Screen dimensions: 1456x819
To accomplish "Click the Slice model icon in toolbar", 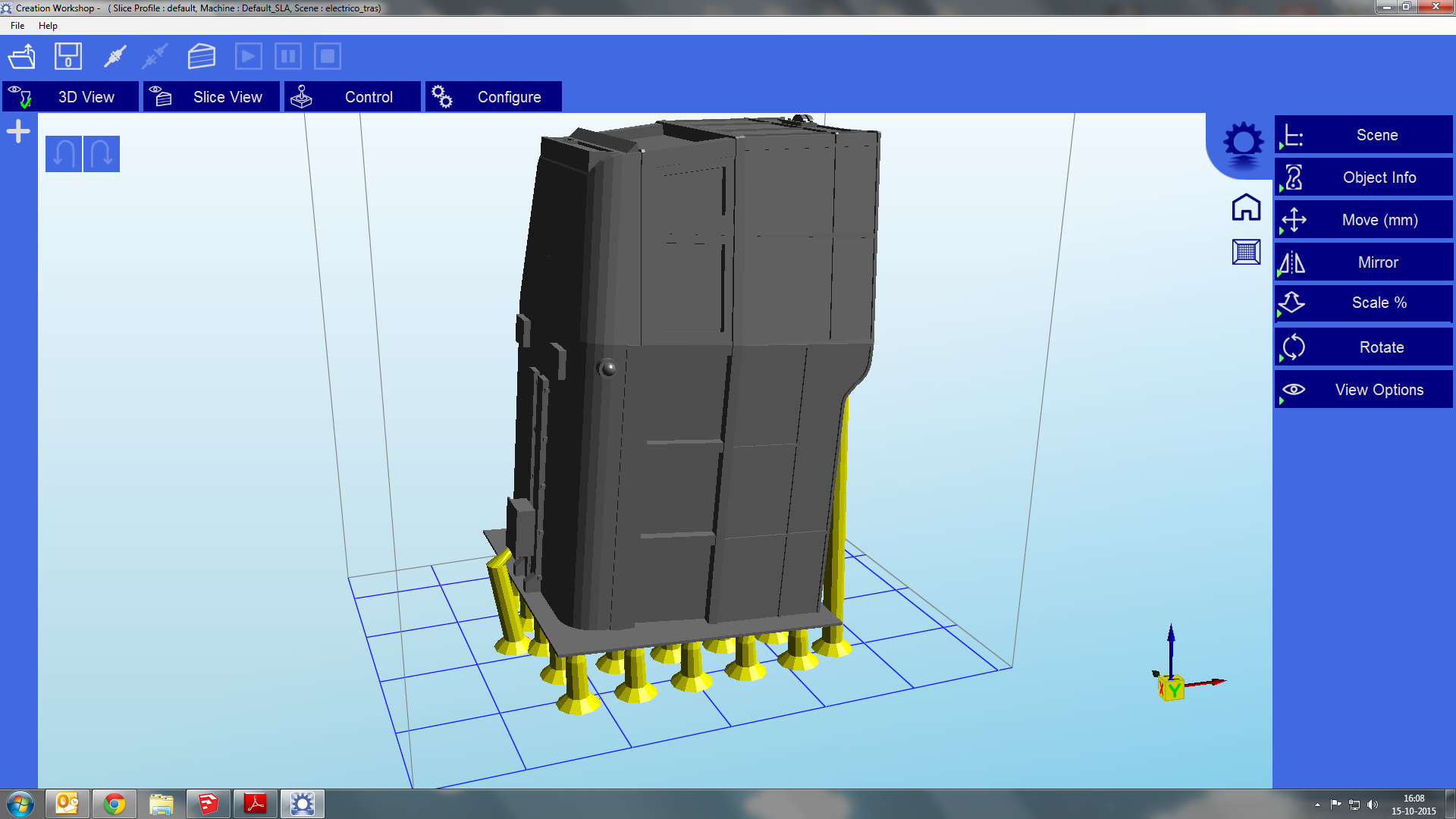I will click(202, 57).
